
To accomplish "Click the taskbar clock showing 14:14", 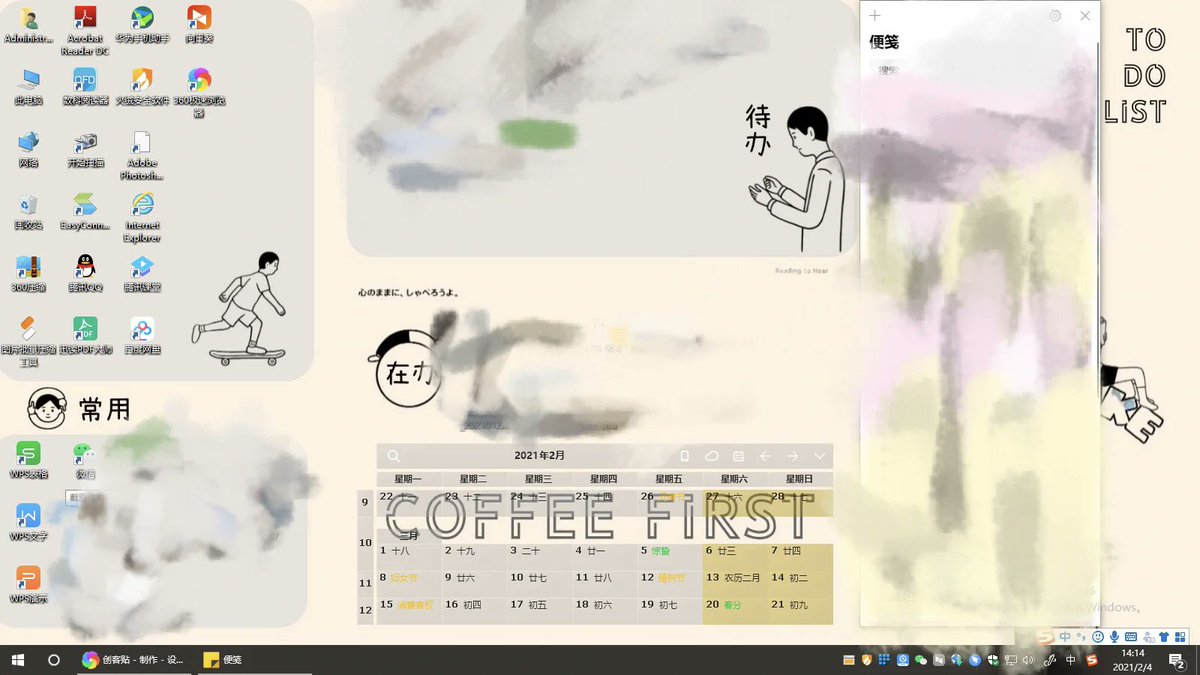I will click(x=1133, y=660).
